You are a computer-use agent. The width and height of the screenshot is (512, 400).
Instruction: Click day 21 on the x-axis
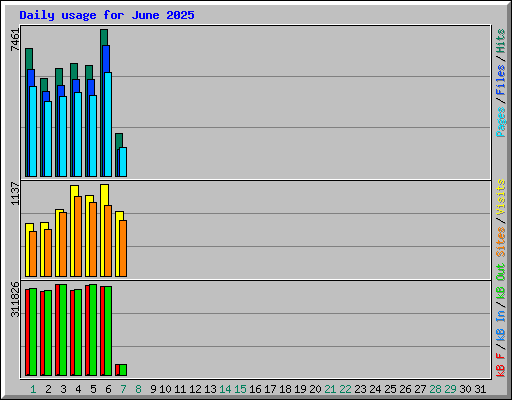[x=330, y=389]
